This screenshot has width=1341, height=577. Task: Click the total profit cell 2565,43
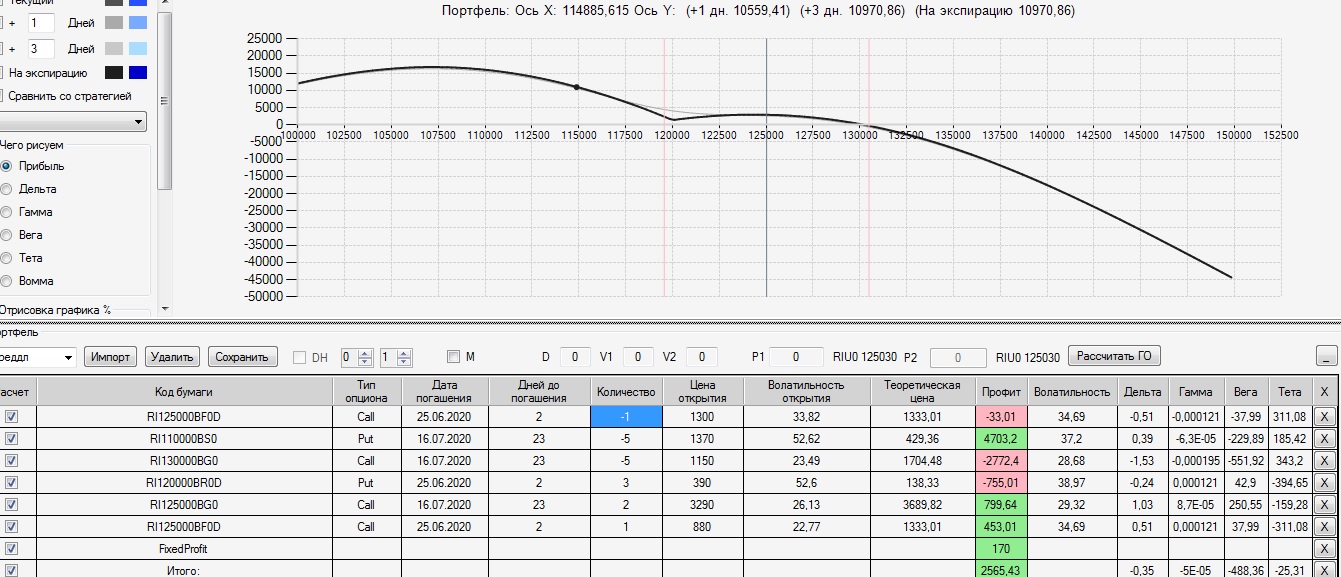point(1002,570)
